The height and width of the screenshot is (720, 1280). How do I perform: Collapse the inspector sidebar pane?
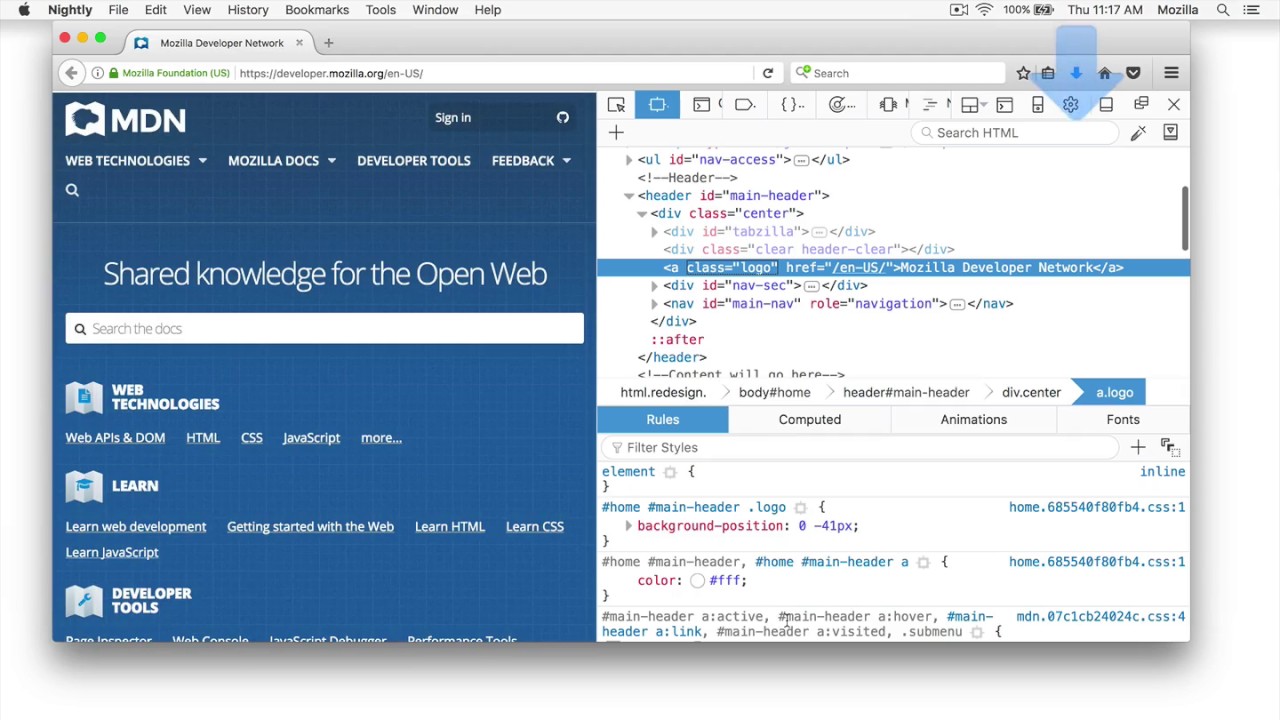(1171, 132)
